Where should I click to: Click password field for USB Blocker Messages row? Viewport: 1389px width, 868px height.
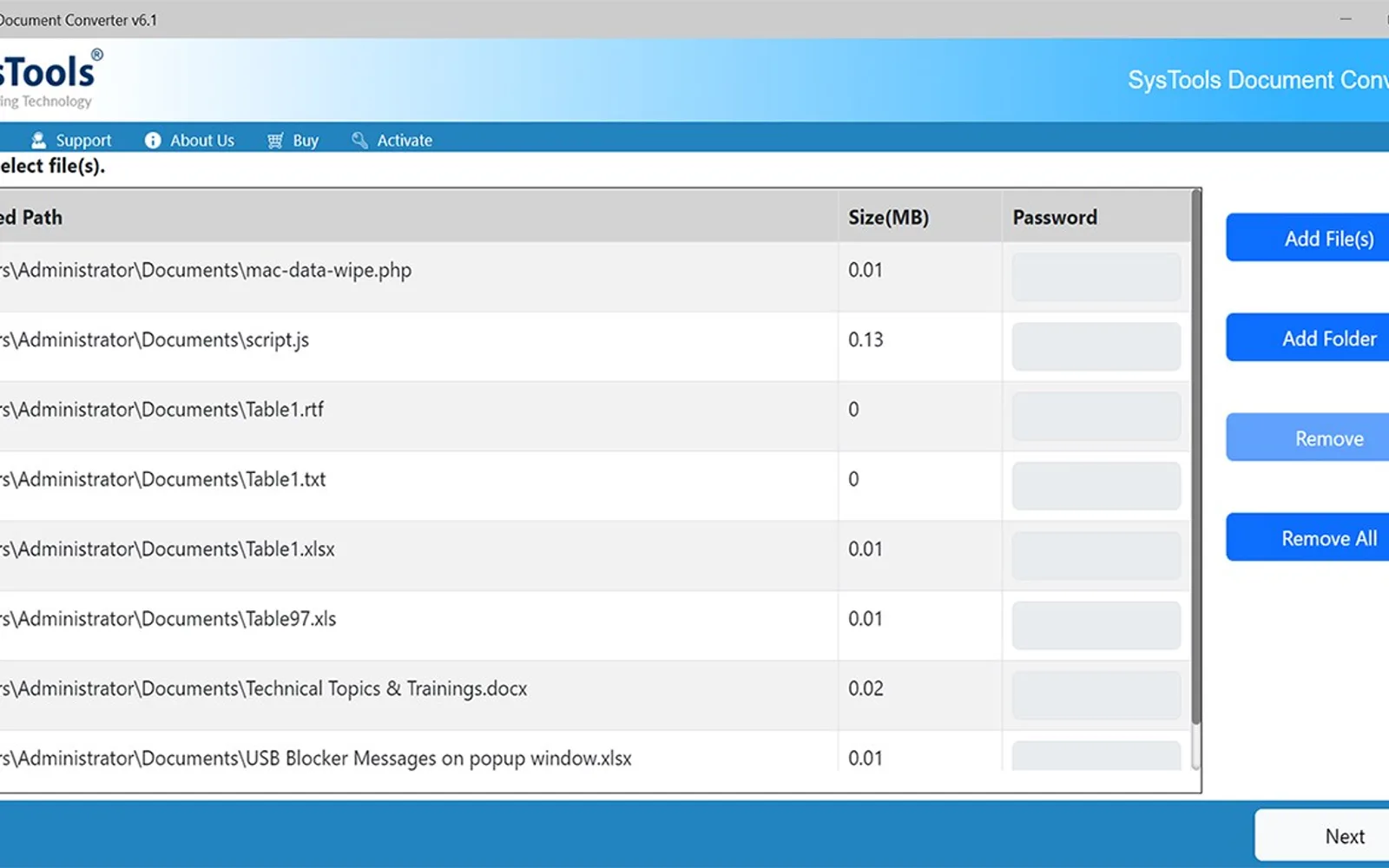[x=1096, y=755]
